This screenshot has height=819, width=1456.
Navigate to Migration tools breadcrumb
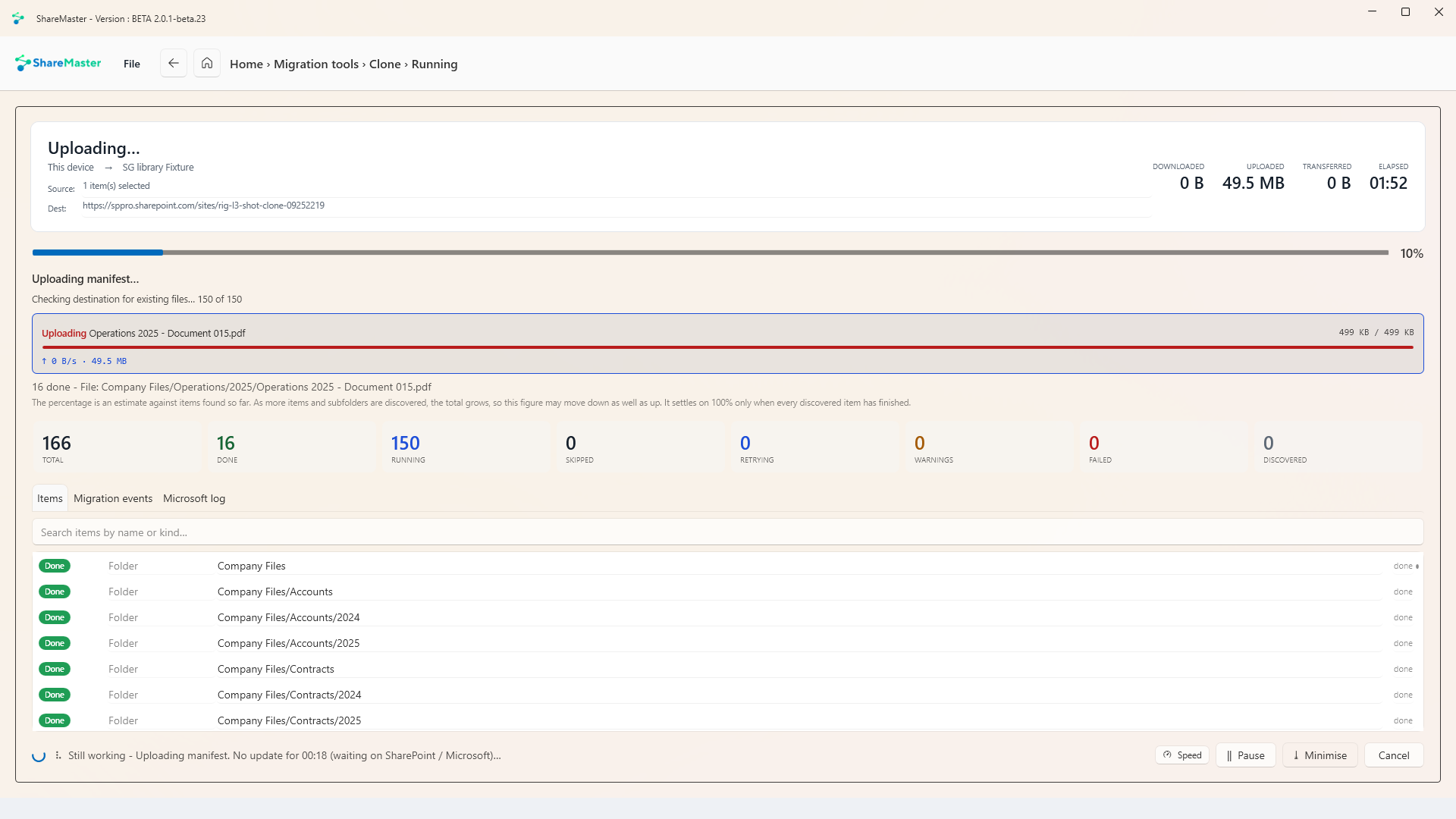point(316,64)
